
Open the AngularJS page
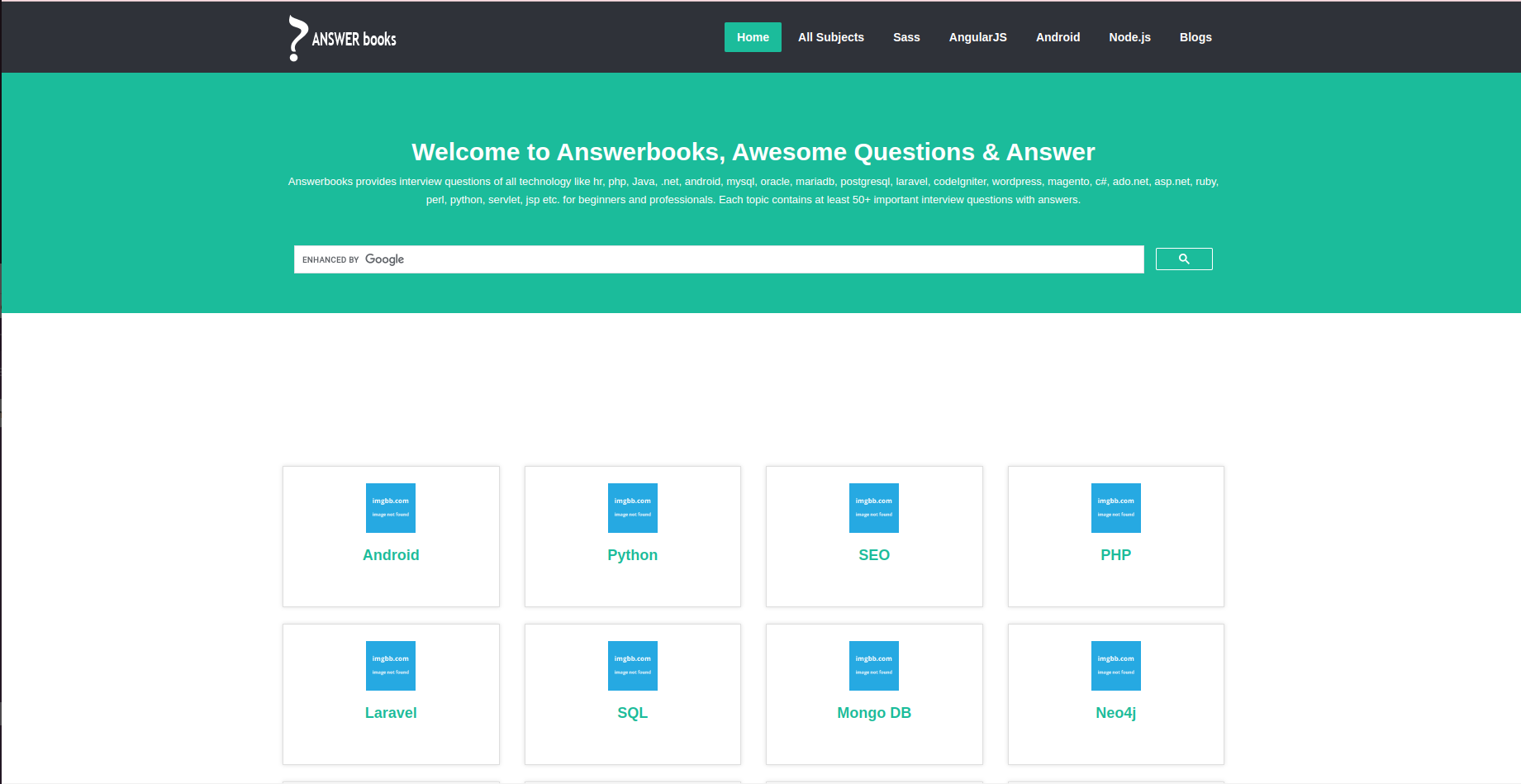[977, 37]
